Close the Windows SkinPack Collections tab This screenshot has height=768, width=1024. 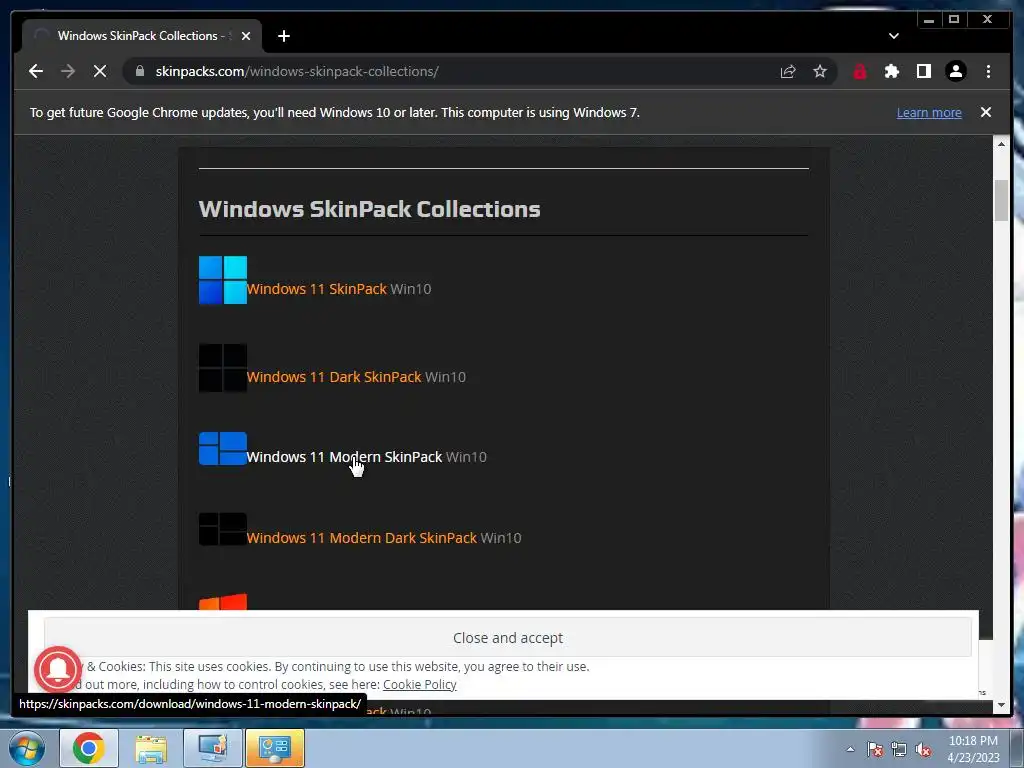[246, 36]
